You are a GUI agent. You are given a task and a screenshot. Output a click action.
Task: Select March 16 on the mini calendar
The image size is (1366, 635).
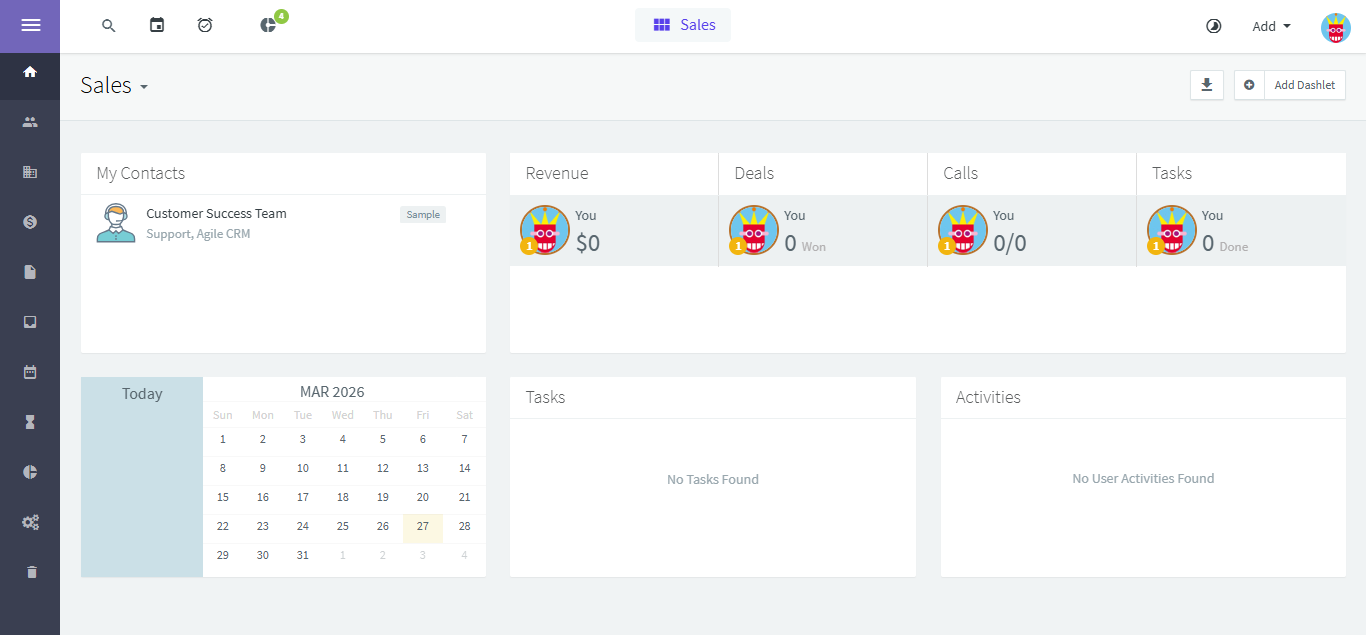(x=263, y=497)
